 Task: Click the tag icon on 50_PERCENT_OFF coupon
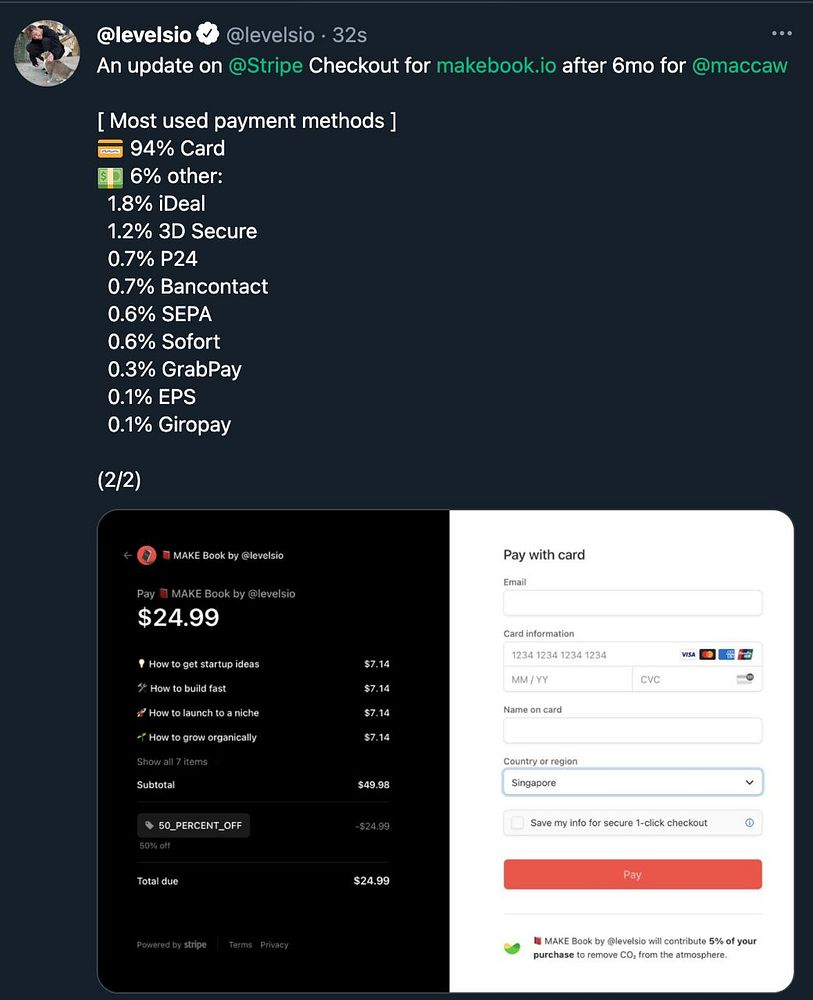tap(149, 825)
